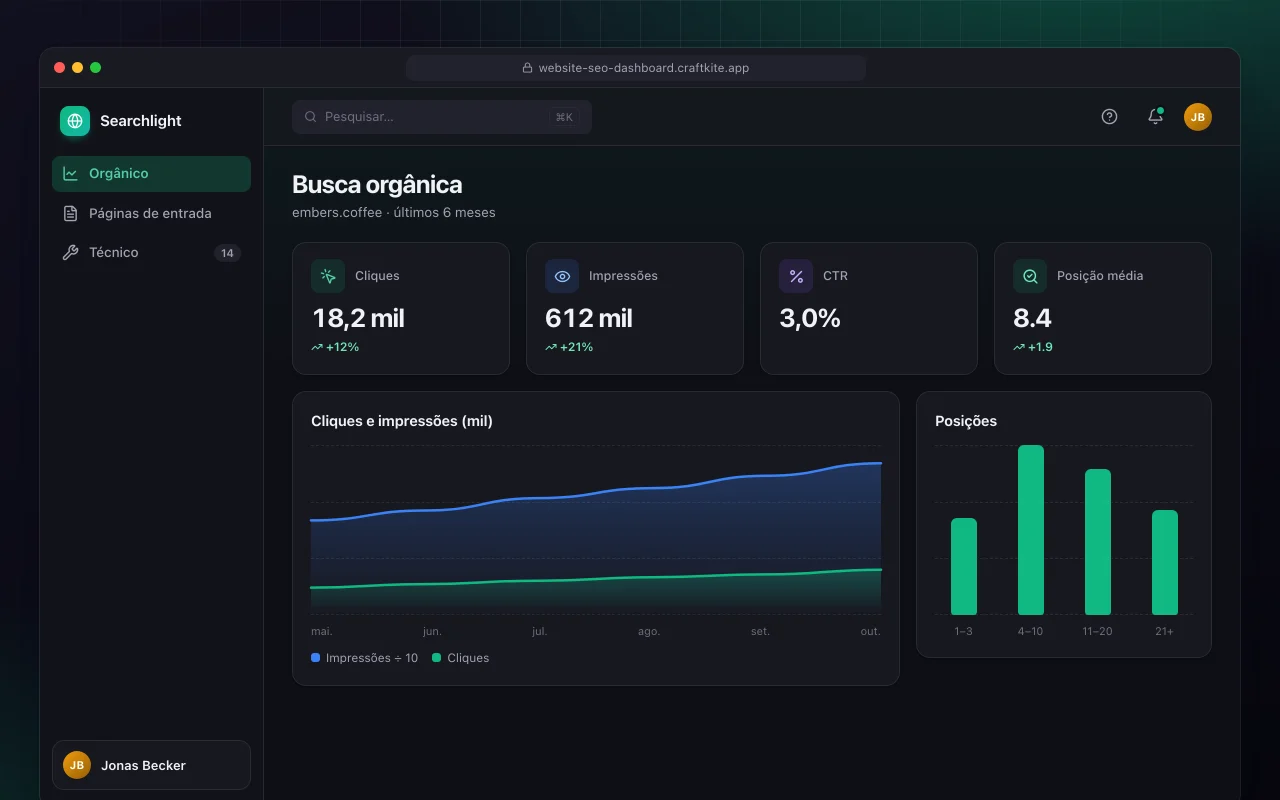
Task: Open the notifications bell icon
Action: click(x=1155, y=117)
